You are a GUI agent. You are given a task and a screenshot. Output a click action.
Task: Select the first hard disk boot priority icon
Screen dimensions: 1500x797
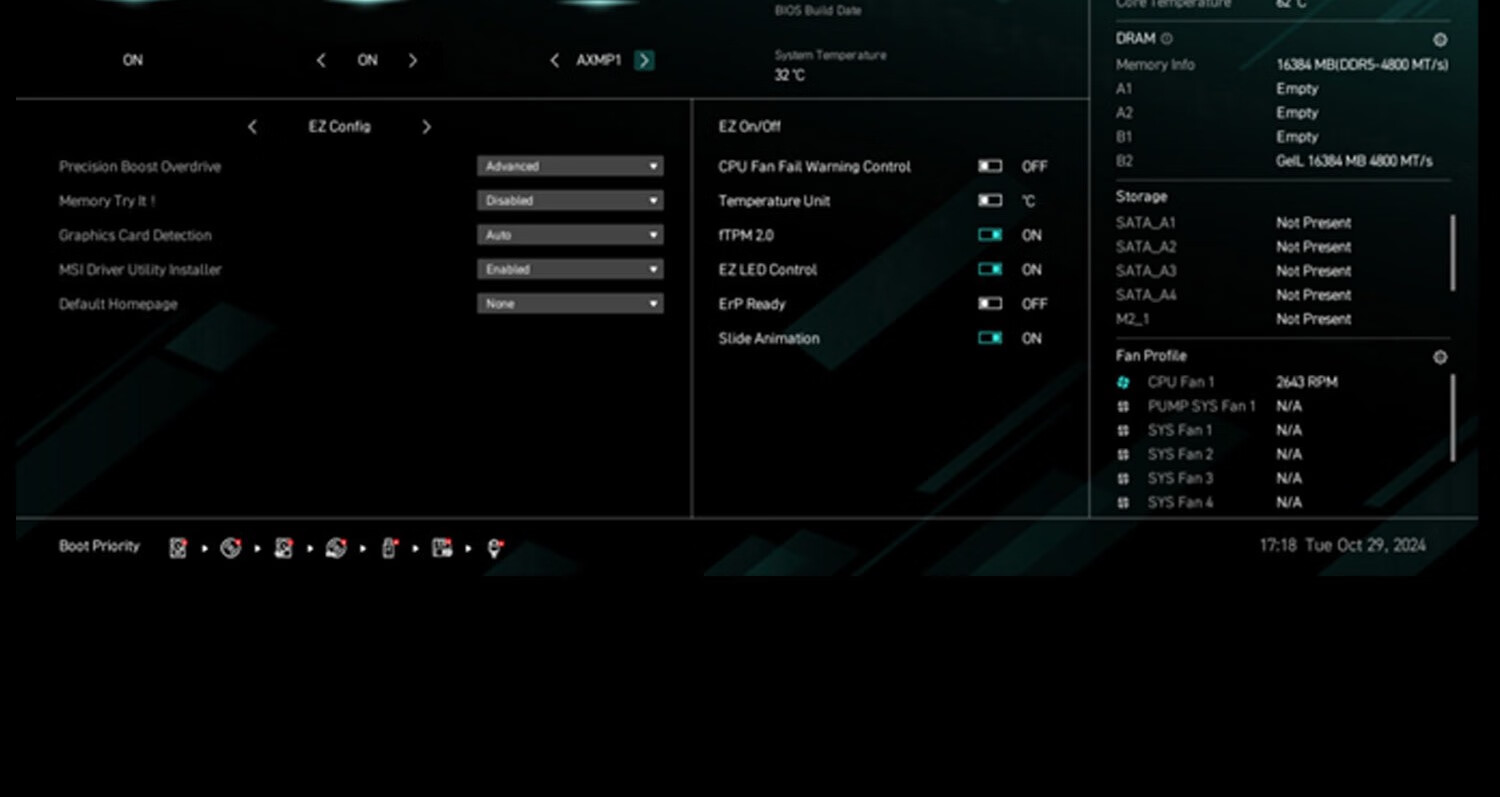point(178,547)
